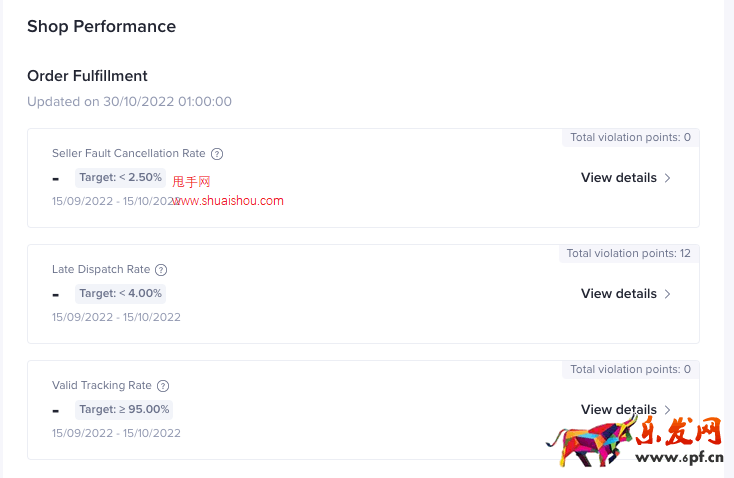Click help icon beside Seller Fault Cancellation Rate
Screen dimensions: 734x478
(x=217, y=154)
